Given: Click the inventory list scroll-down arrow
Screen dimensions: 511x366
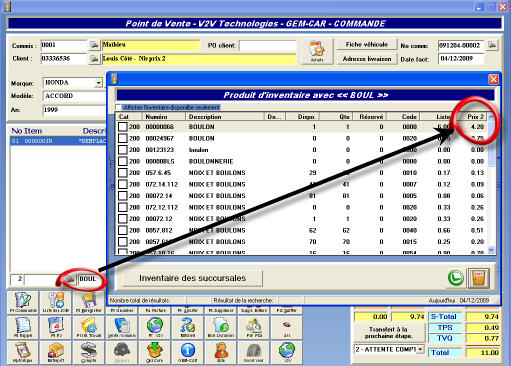Looking at the screenshot, I should click(x=491, y=250).
